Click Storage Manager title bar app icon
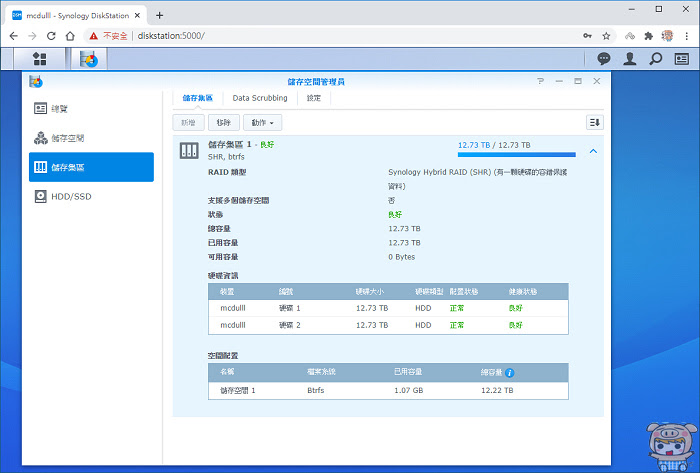 coord(36,82)
